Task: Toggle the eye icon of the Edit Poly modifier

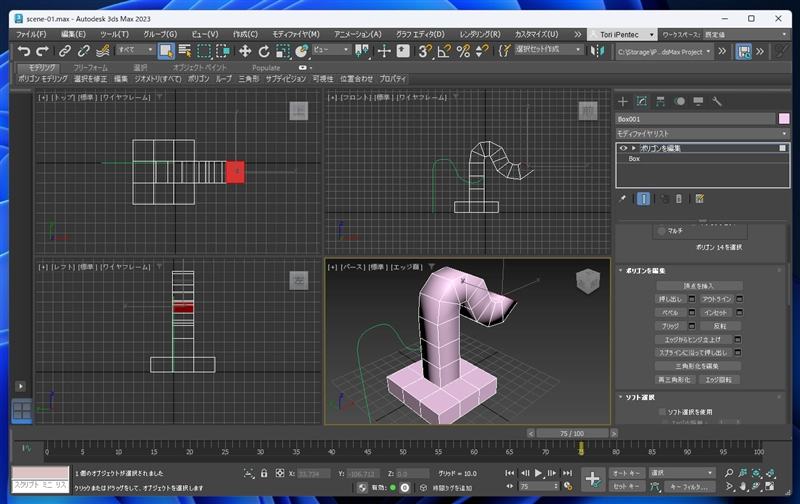Action: [623, 148]
